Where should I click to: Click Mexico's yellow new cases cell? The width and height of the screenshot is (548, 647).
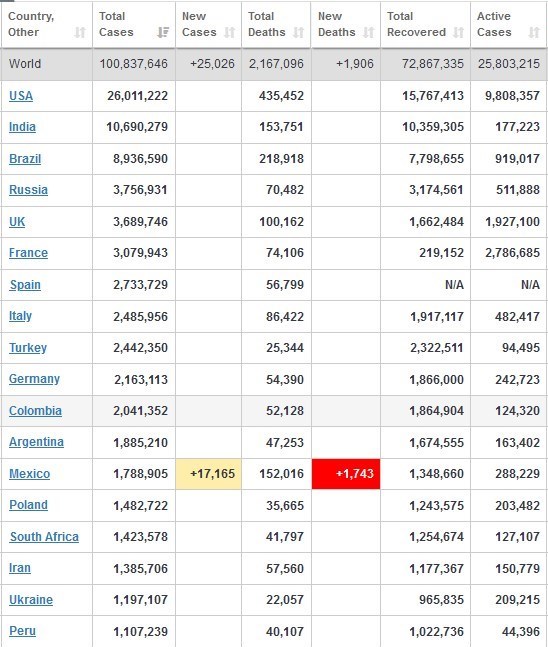(208, 474)
